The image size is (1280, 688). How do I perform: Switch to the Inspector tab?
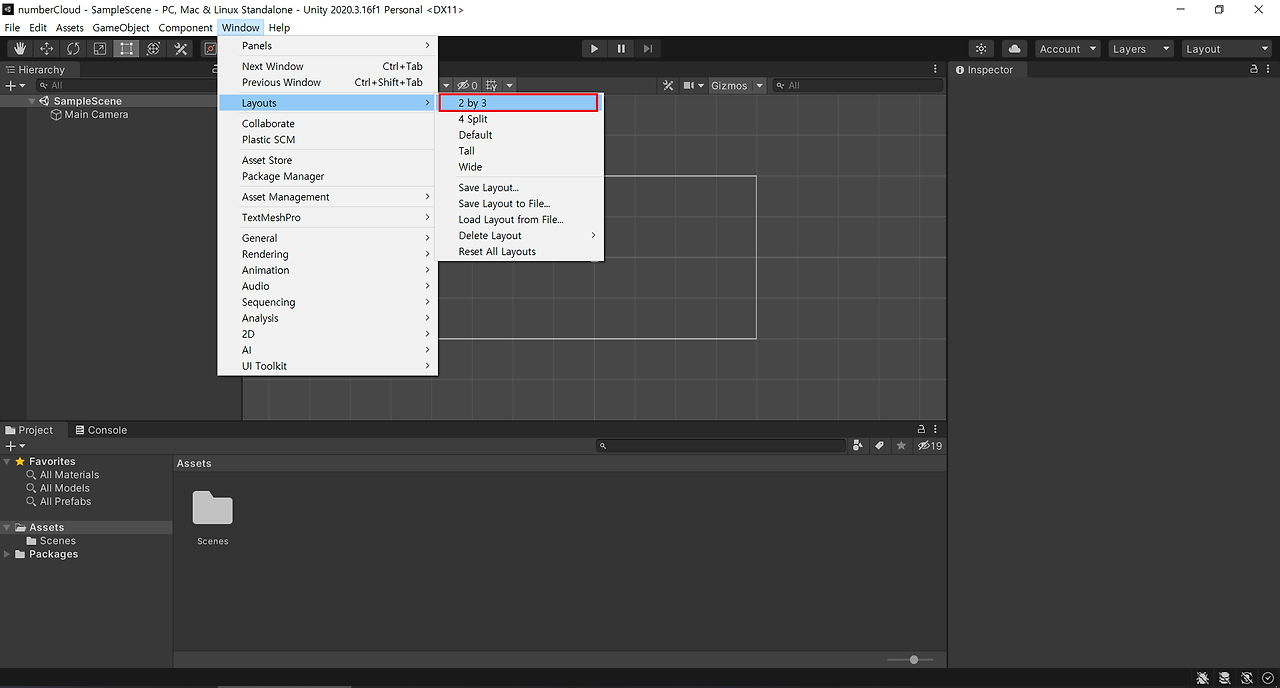click(x=984, y=70)
